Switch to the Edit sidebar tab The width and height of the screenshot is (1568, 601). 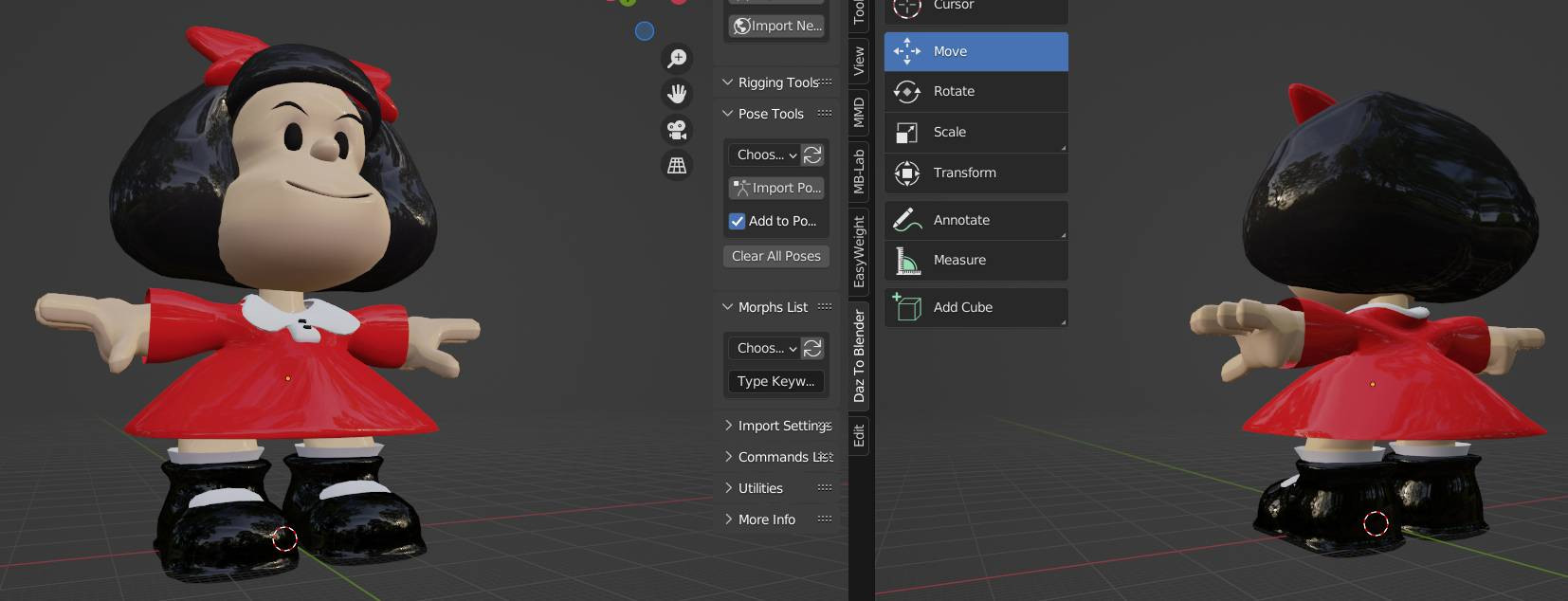point(859,436)
